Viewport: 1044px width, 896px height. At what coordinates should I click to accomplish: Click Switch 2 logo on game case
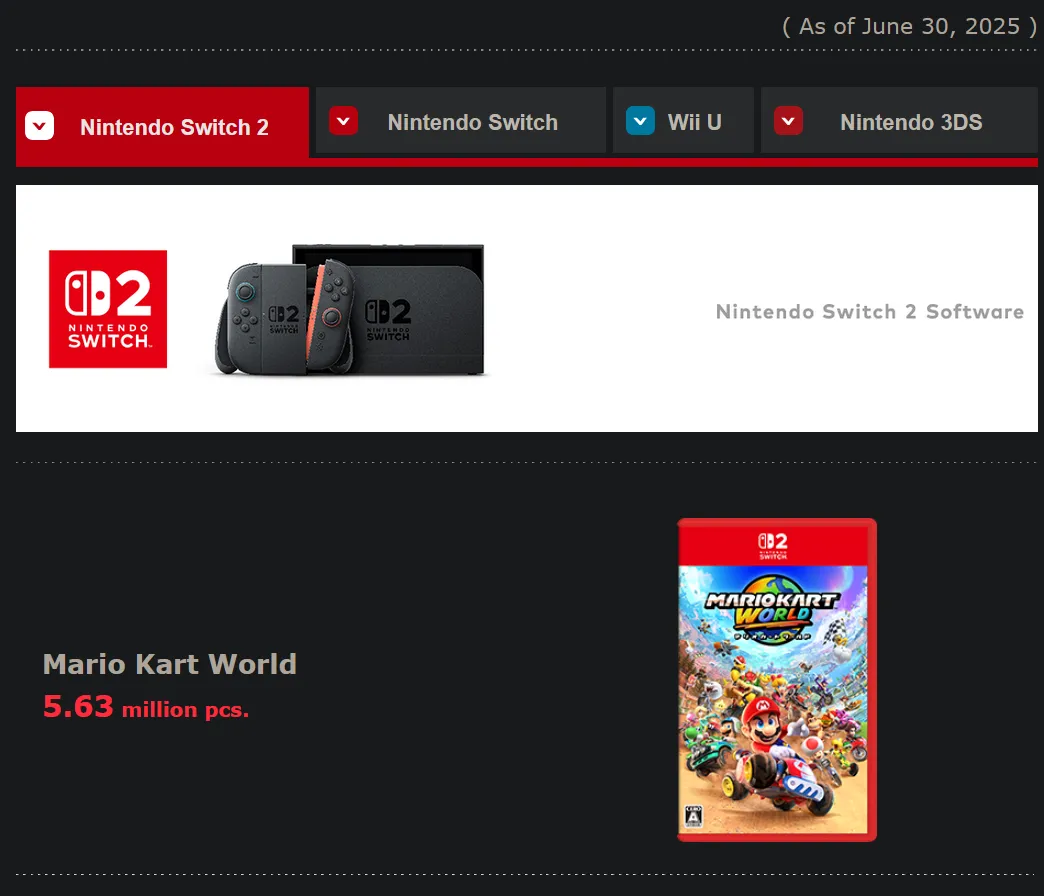pyautogui.click(x=773, y=546)
